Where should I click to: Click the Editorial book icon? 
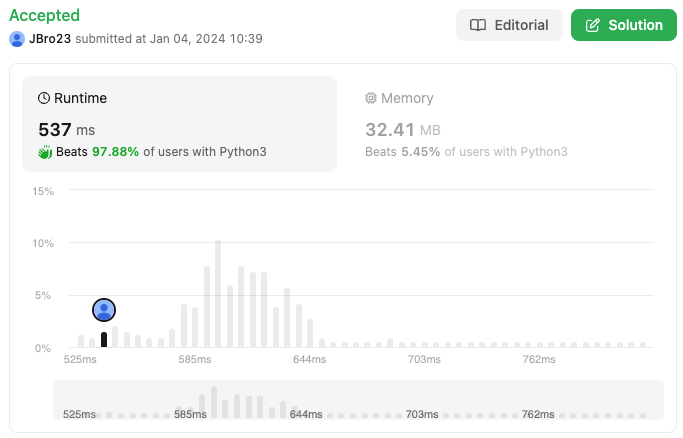[479, 25]
